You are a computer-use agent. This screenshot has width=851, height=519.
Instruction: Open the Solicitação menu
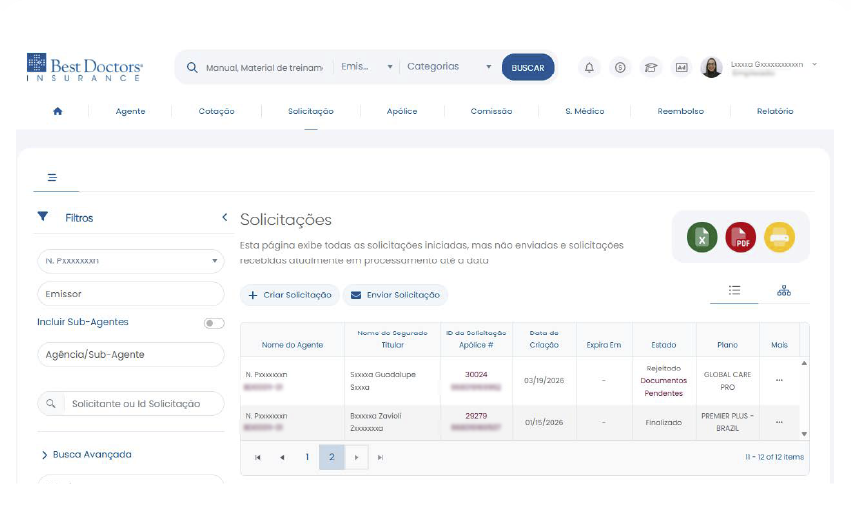[311, 111]
